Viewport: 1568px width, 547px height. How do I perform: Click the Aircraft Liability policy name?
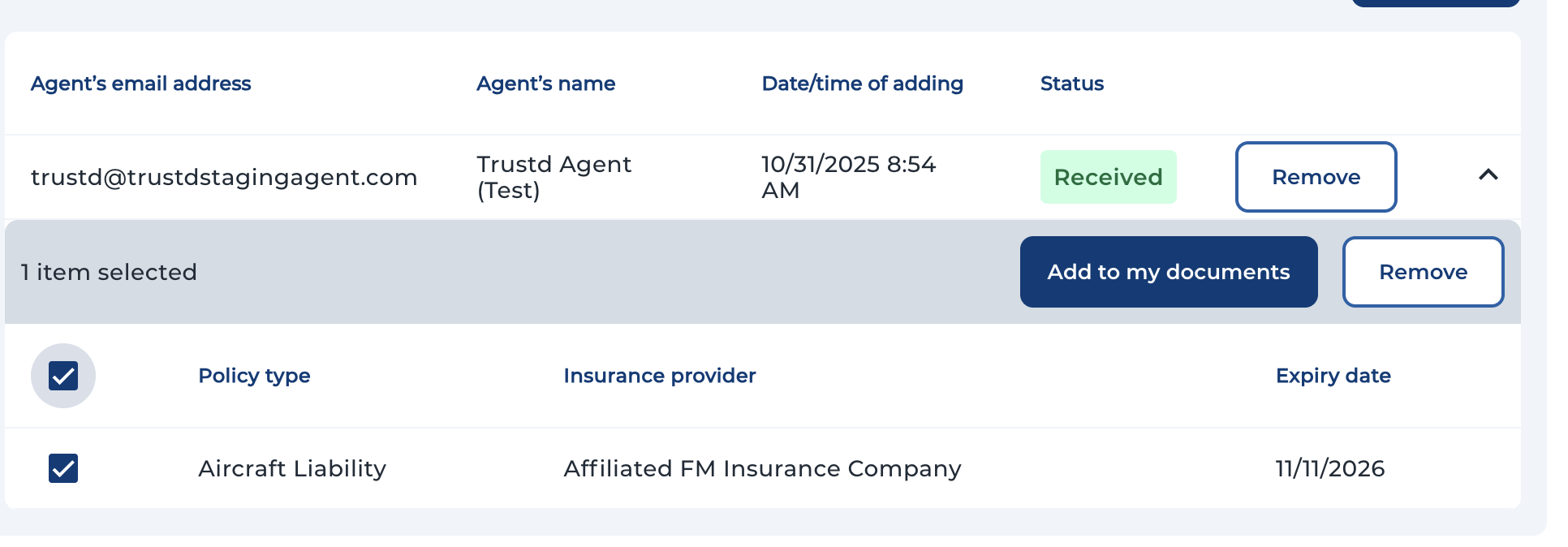292,468
